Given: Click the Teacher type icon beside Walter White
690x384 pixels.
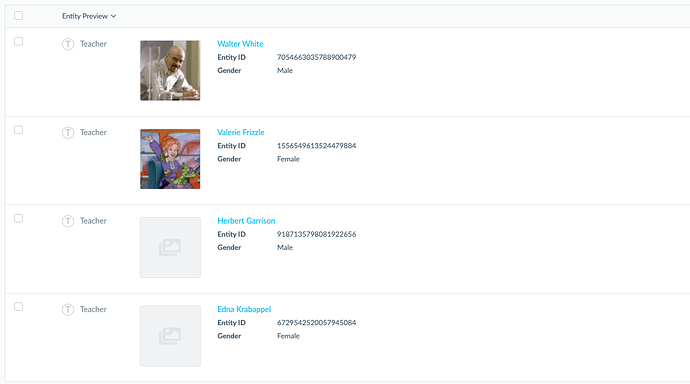Looking at the screenshot, I should click(68, 44).
